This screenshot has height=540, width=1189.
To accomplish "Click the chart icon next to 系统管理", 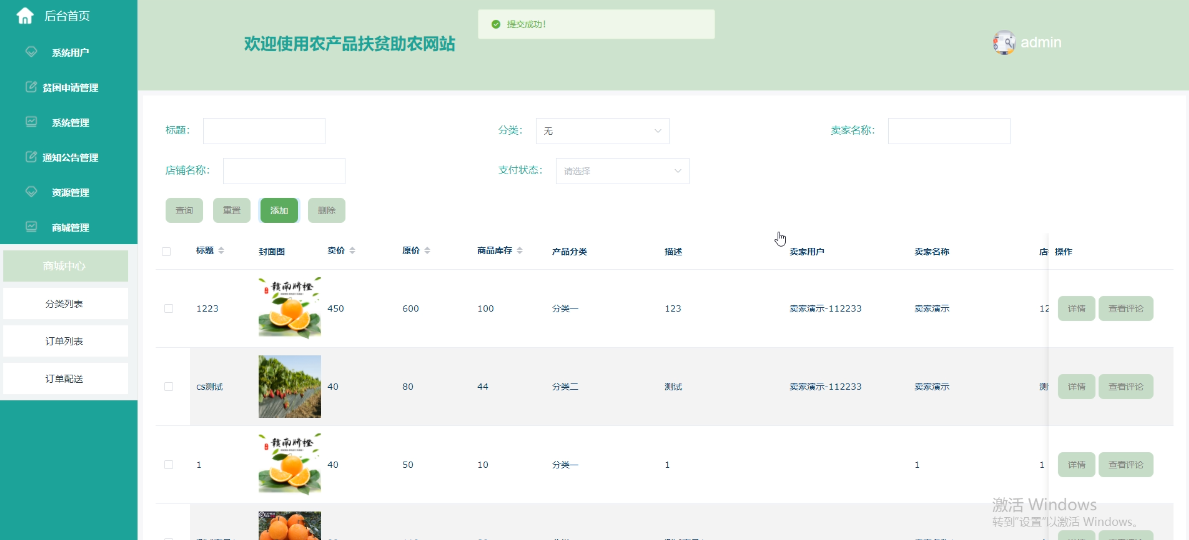I will (x=31, y=121).
